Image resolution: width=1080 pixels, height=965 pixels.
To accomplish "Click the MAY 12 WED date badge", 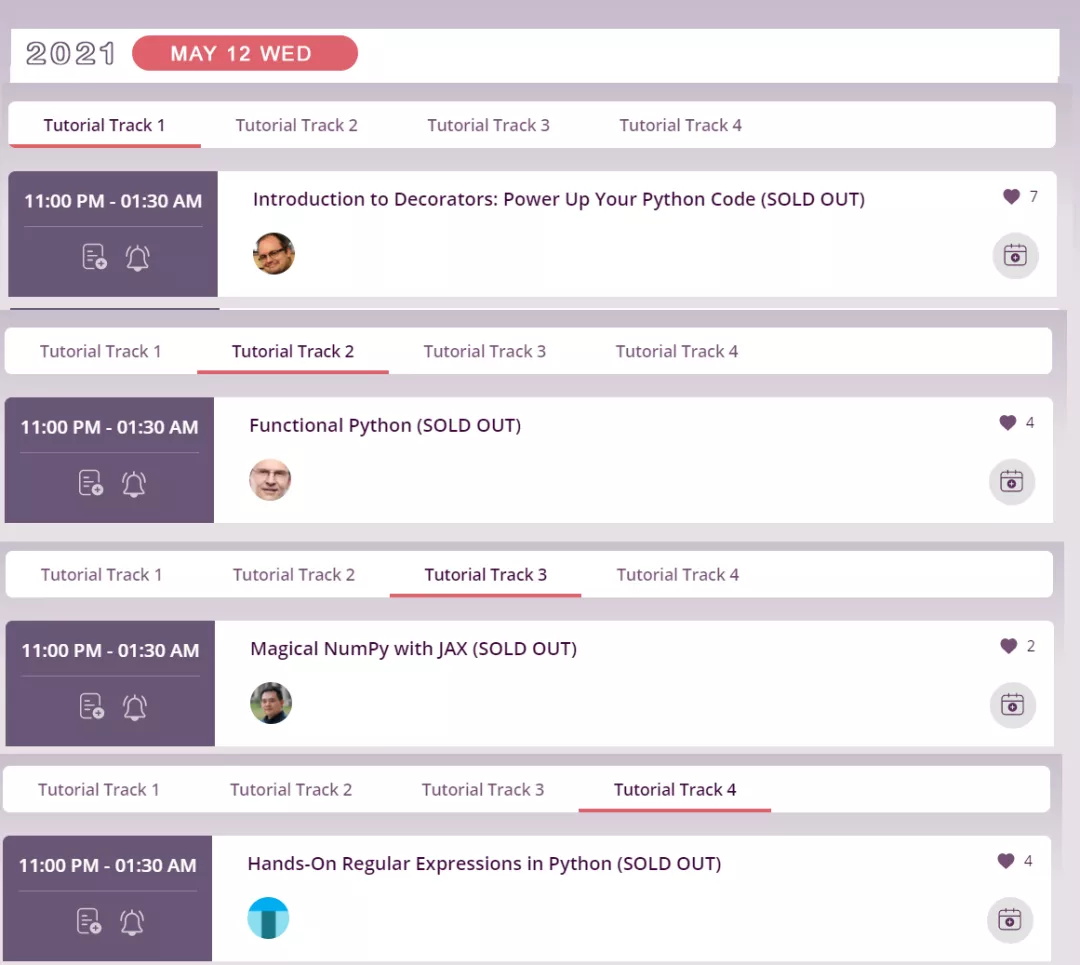I will 244,54.
